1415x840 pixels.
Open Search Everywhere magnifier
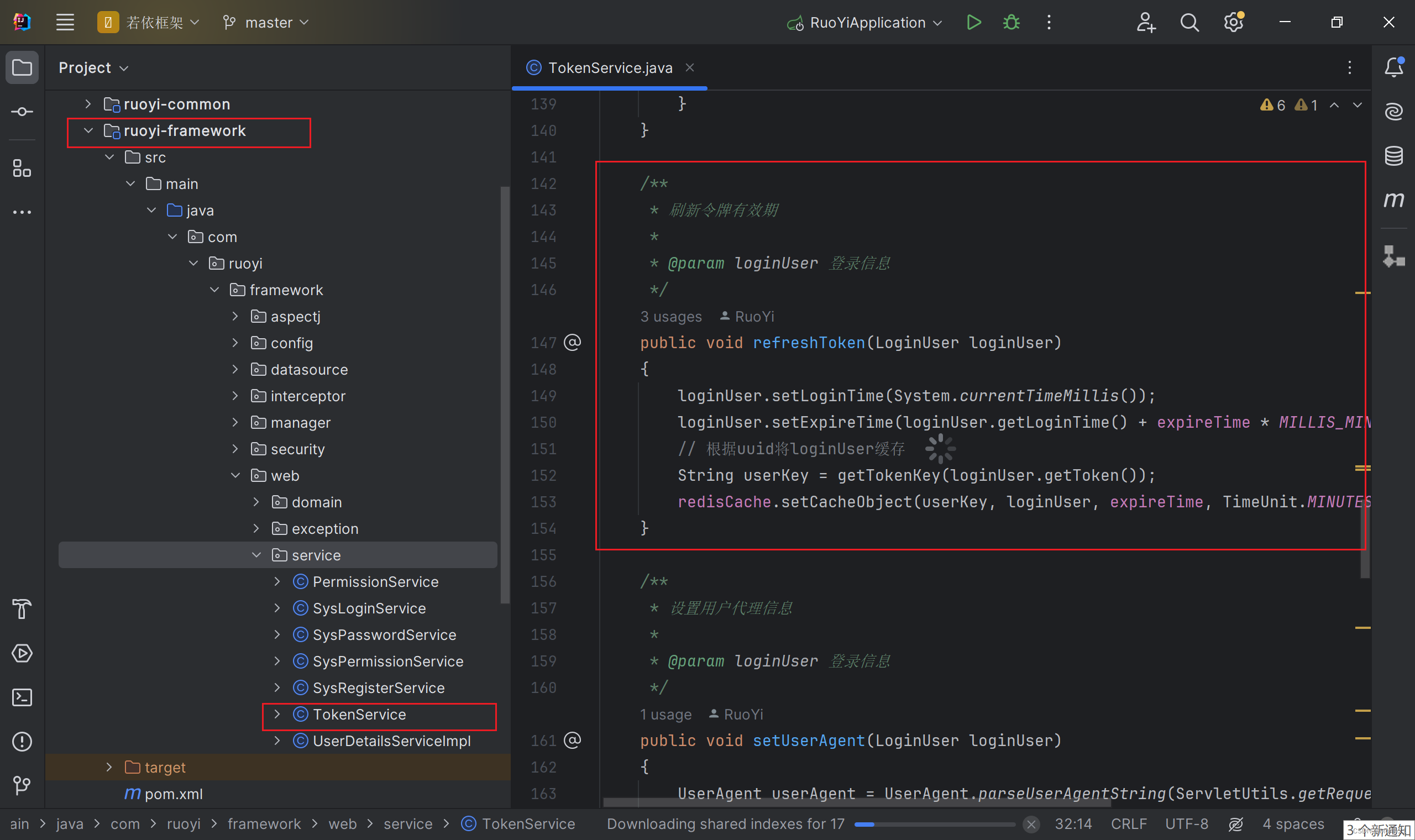[1189, 23]
